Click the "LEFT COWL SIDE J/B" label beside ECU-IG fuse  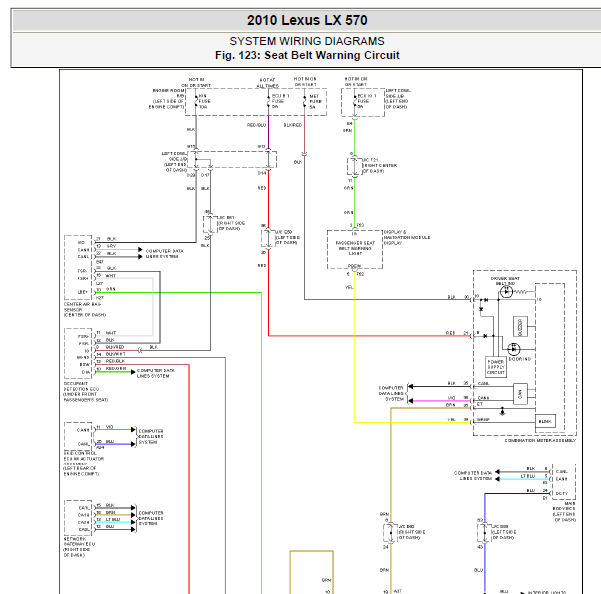coord(398,93)
